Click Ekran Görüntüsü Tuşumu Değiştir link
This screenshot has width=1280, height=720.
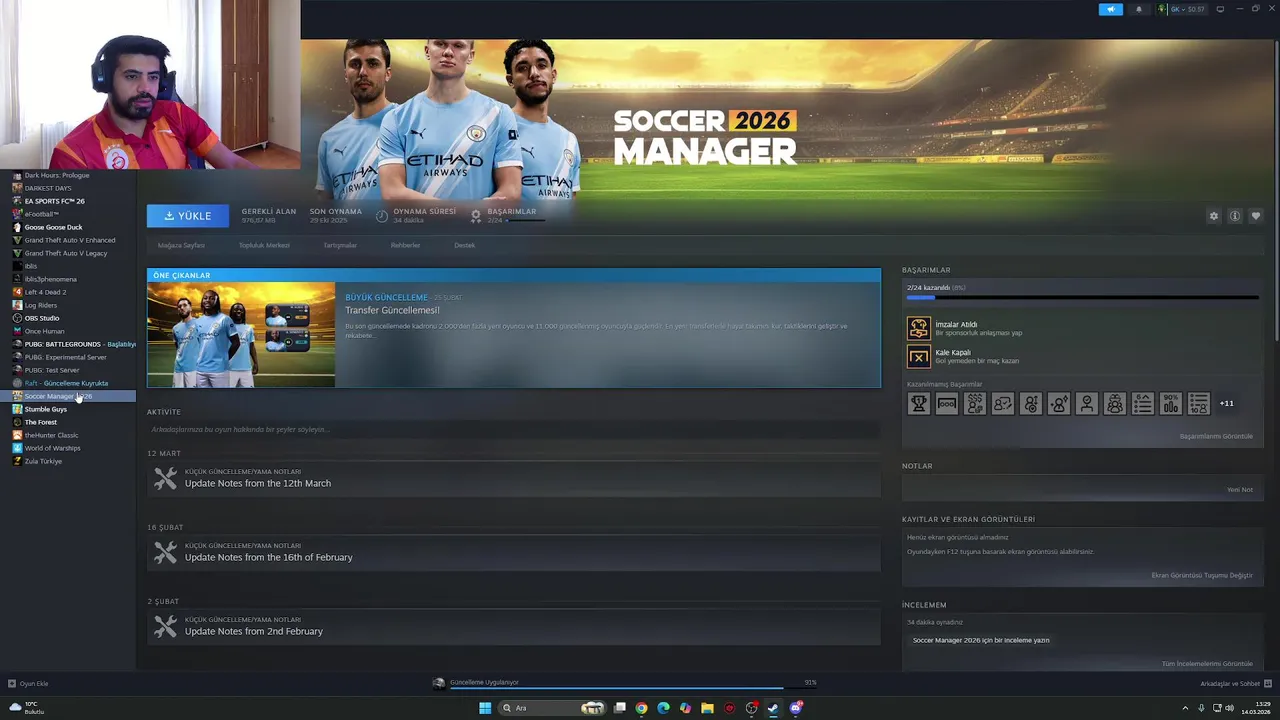[x=1202, y=575]
